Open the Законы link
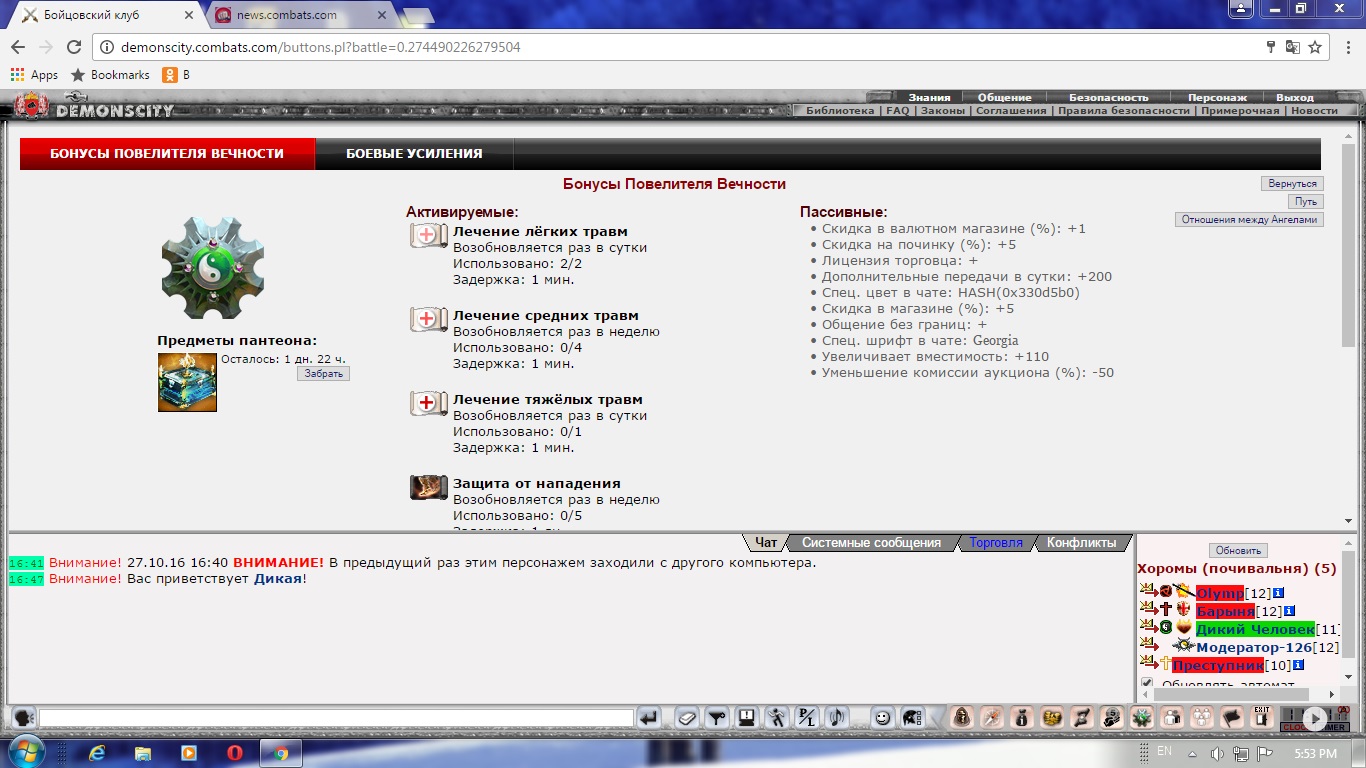This screenshot has width=1366, height=768. 942,111
